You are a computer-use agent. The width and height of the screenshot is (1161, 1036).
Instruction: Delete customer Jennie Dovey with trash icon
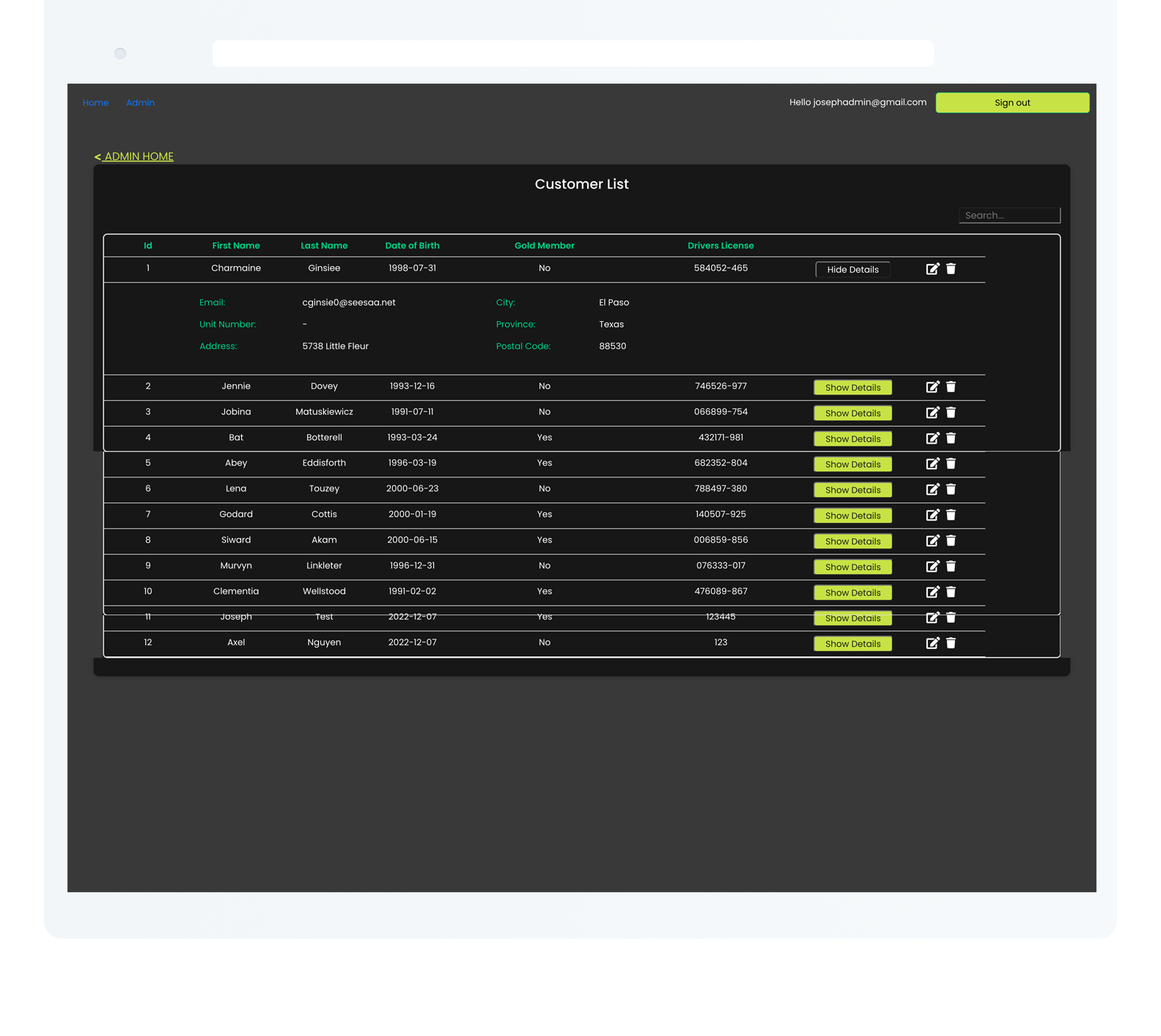(951, 387)
